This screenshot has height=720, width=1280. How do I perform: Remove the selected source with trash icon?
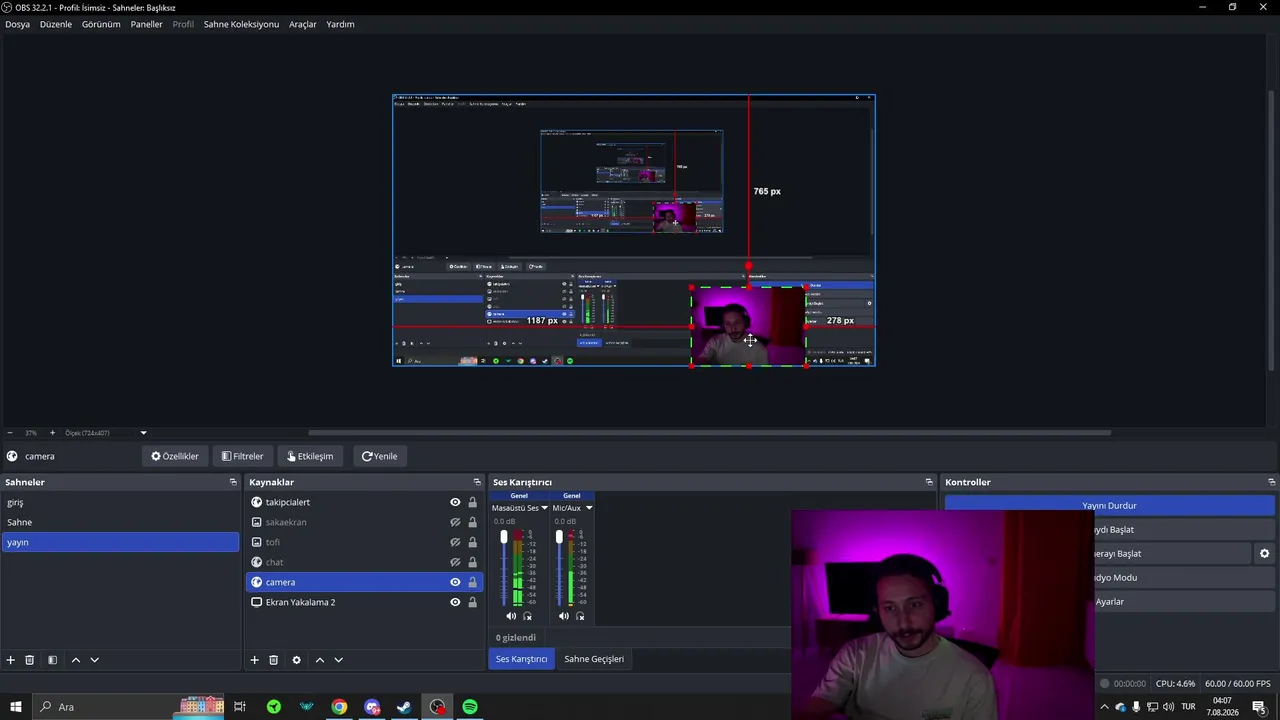pyautogui.click(x=273, y=660)
